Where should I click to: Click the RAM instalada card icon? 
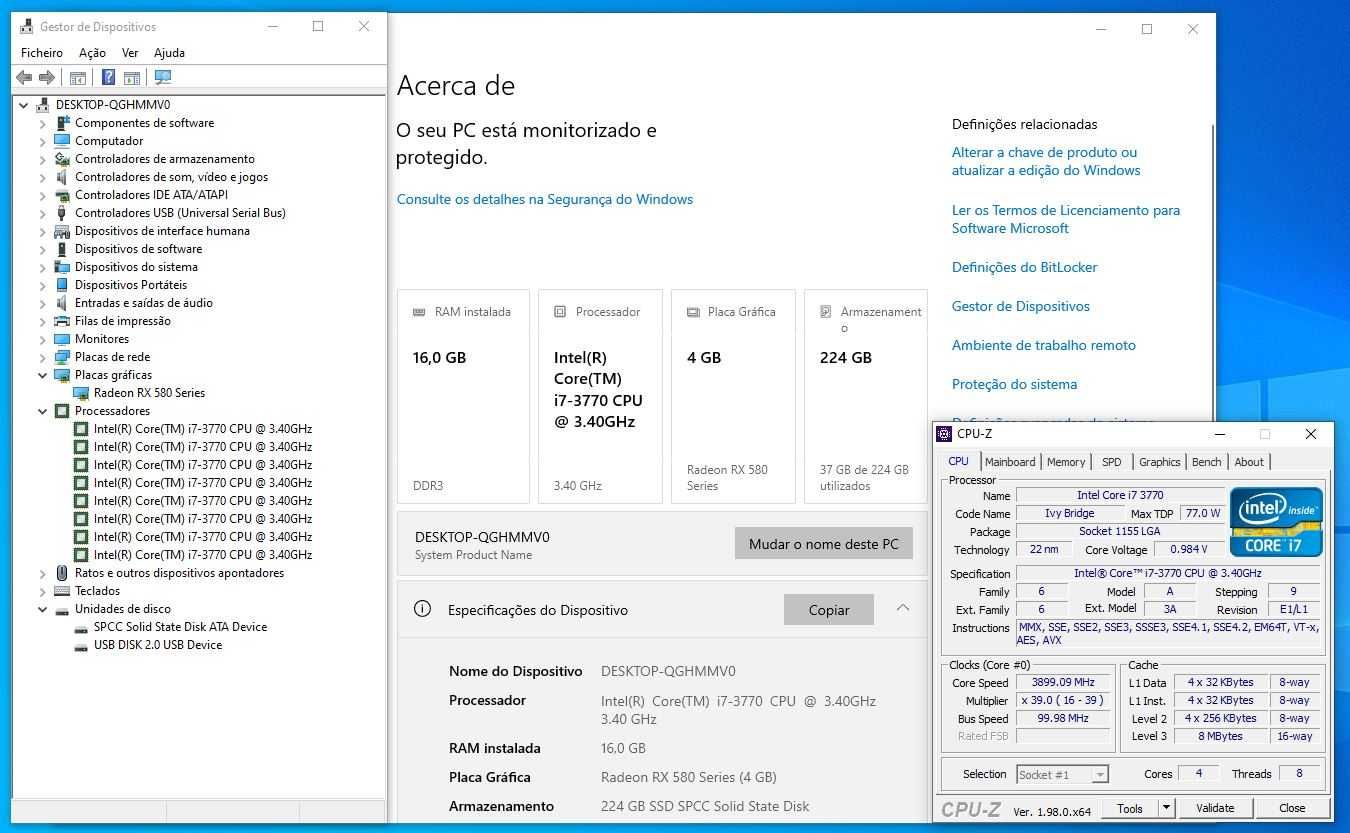(x=419, y=312)
